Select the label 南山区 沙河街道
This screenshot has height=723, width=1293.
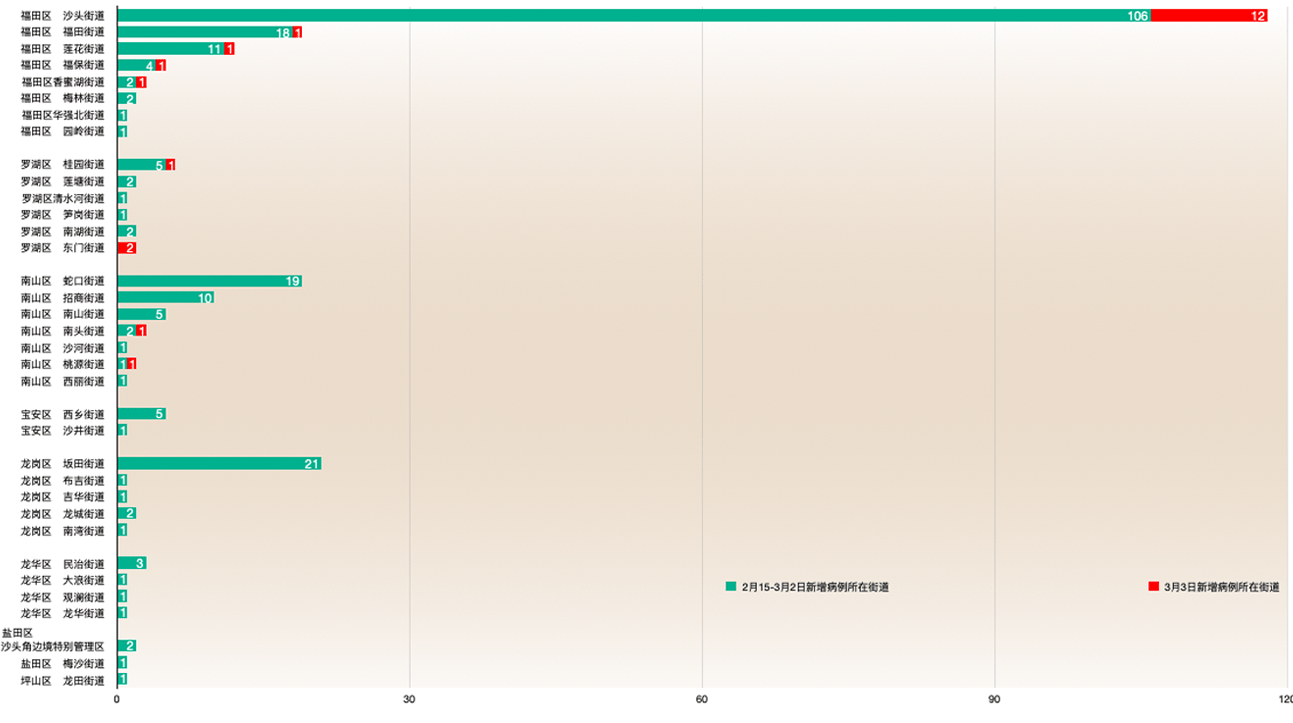[62, 348]
